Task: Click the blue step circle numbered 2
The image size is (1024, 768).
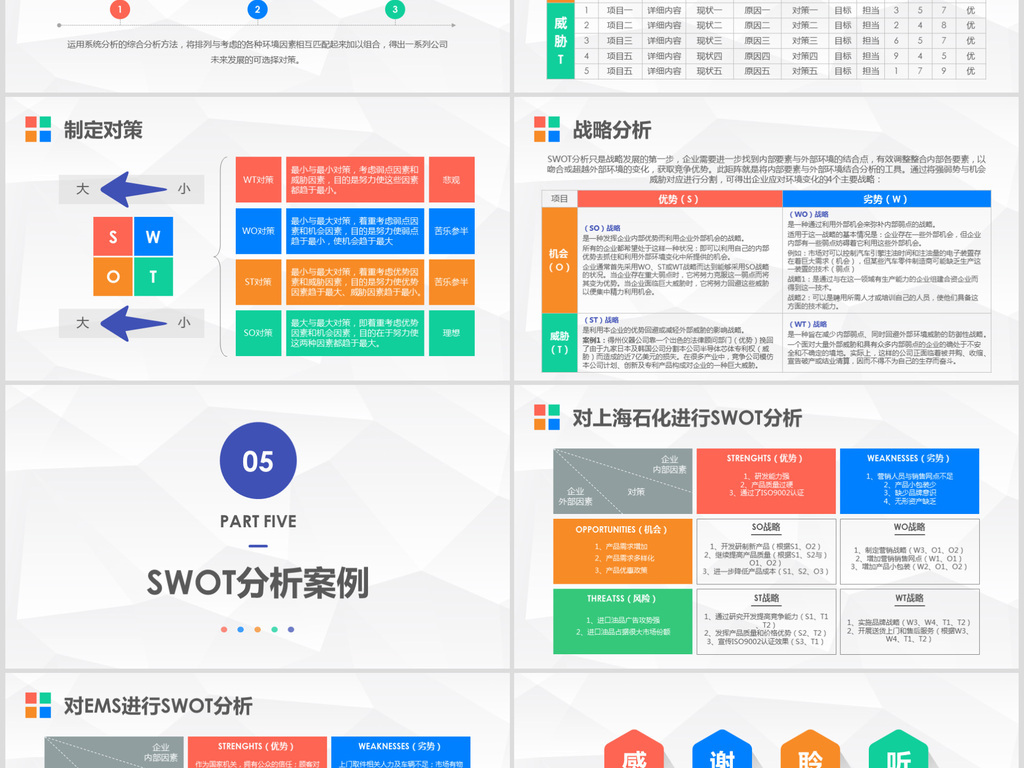Action: point(258,10)
